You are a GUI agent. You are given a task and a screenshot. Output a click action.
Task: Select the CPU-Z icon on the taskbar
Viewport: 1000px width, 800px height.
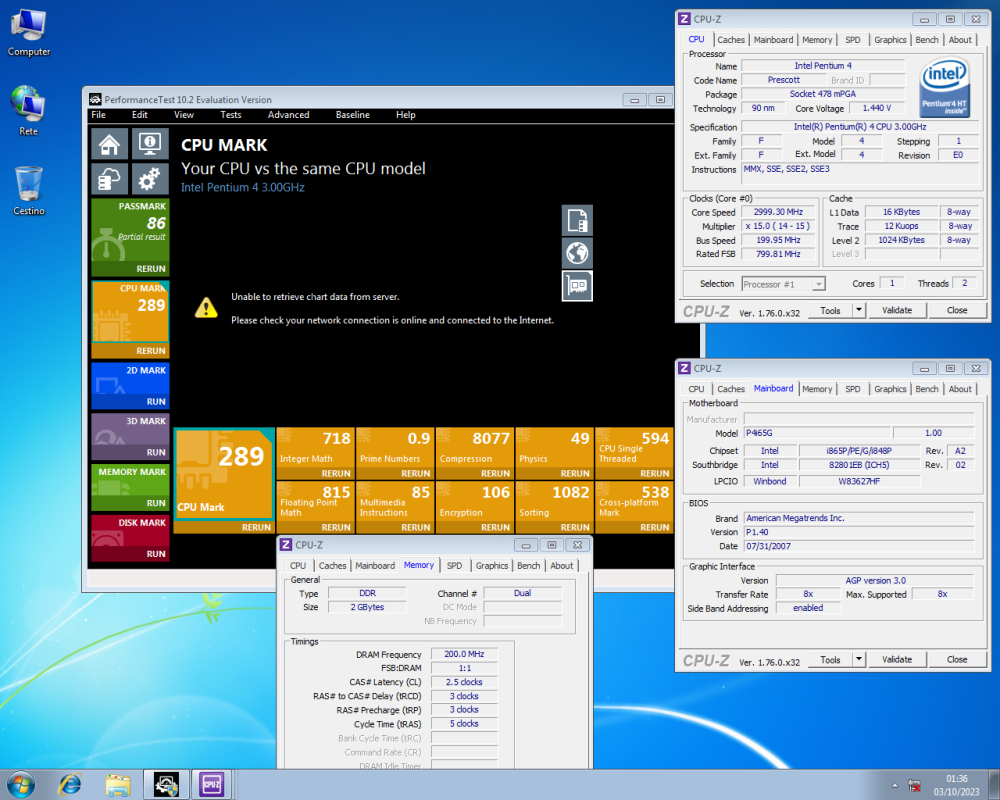[x=211, y=785]
